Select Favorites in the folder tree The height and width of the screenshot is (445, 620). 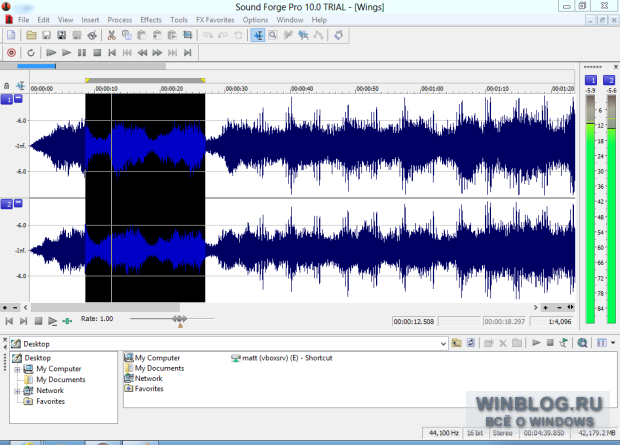(x=50, y=401)
